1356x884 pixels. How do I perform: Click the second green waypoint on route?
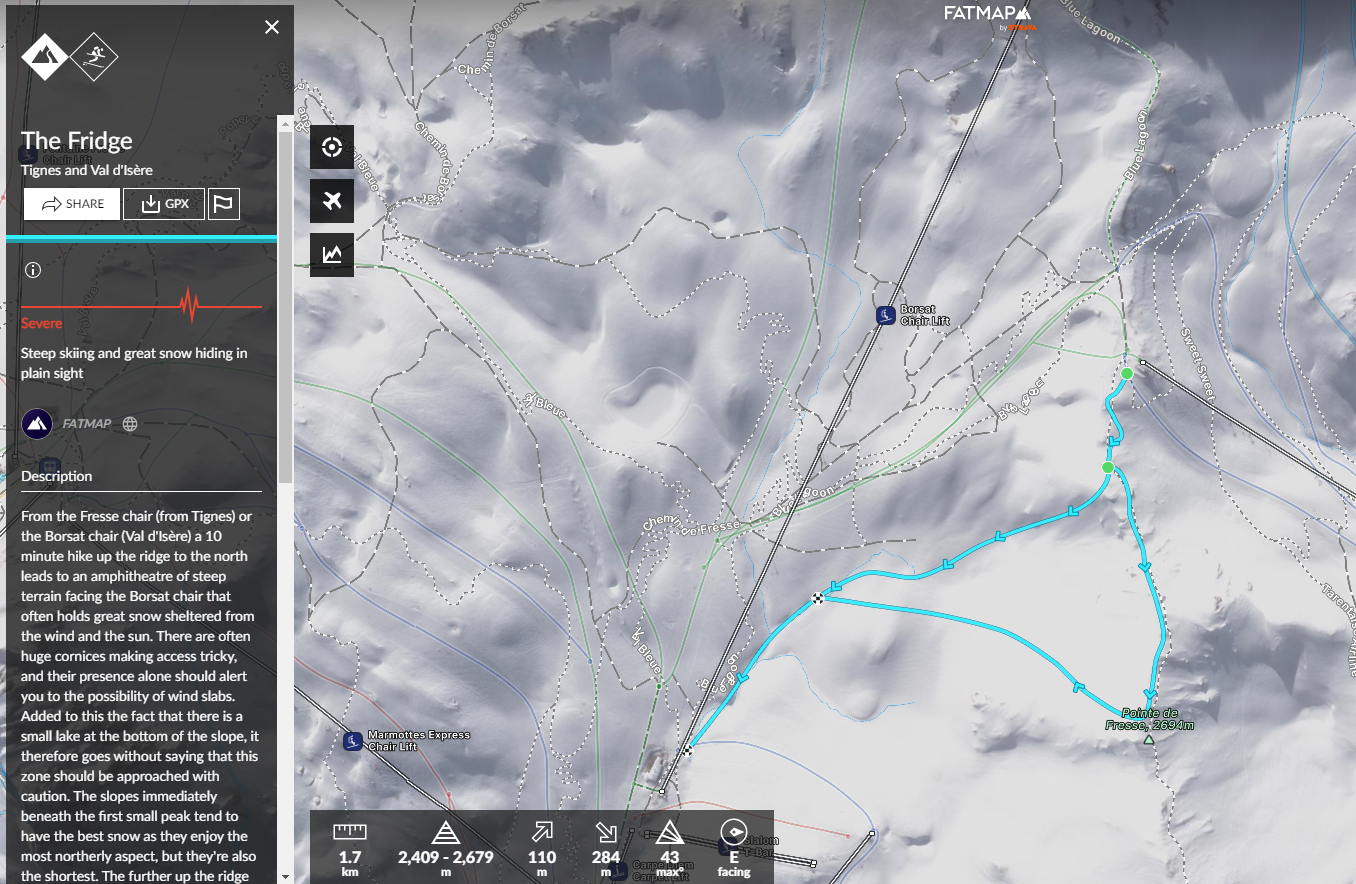[1107, 467]
